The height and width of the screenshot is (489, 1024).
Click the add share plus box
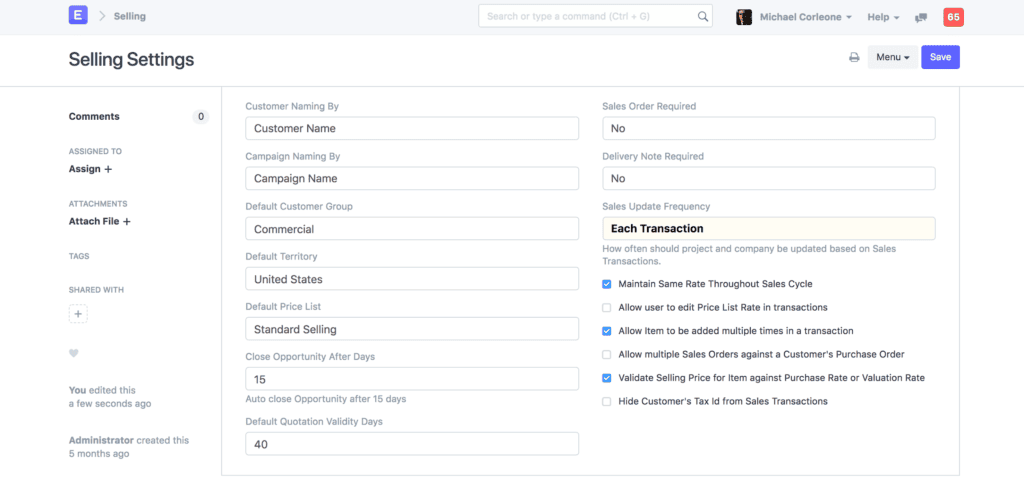coord(78,314)
